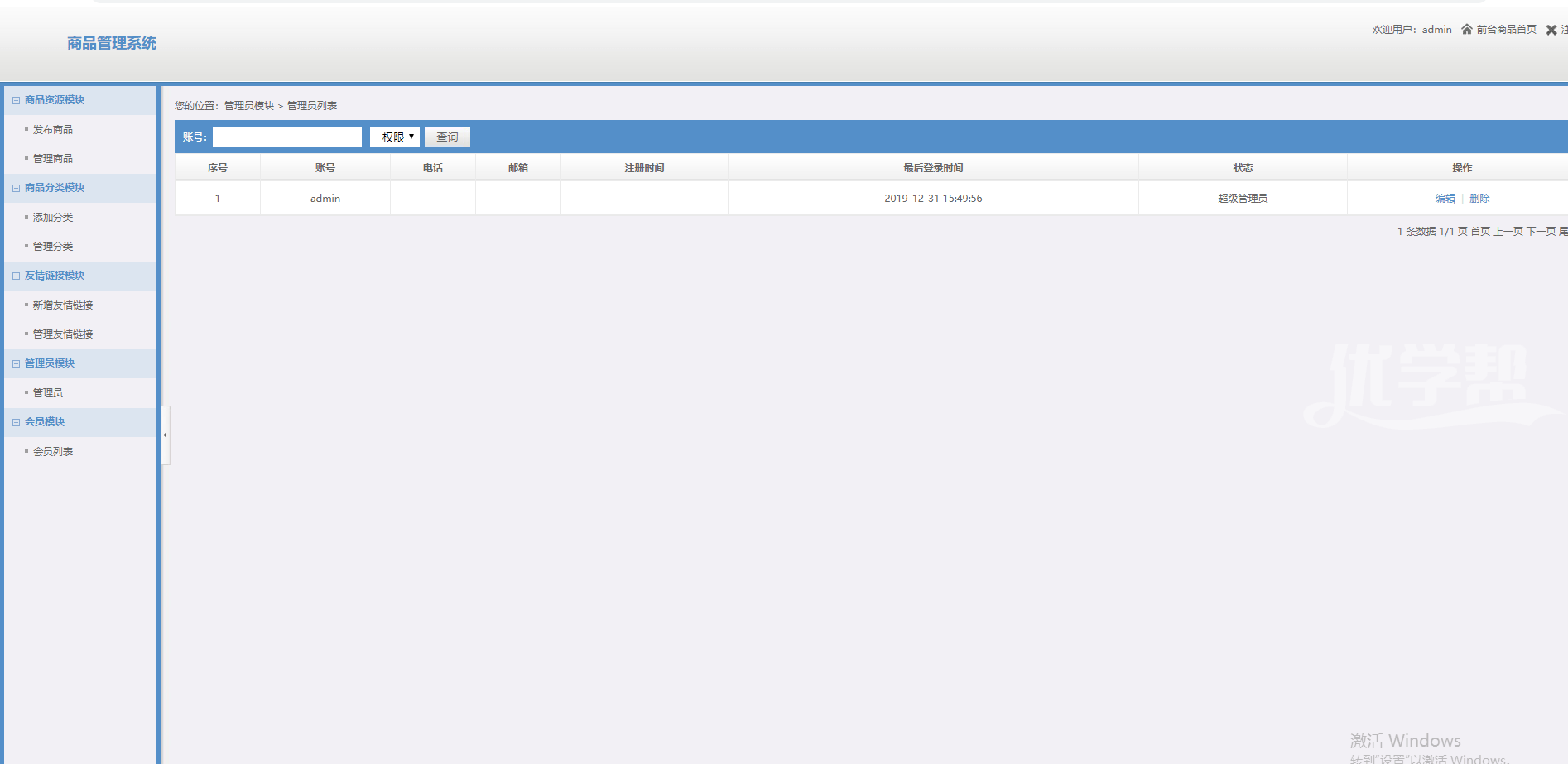Collapse the sidebar using the arrow handle
The height and width of the screenshot is (764, 1568).
click(x=165, y=435)
